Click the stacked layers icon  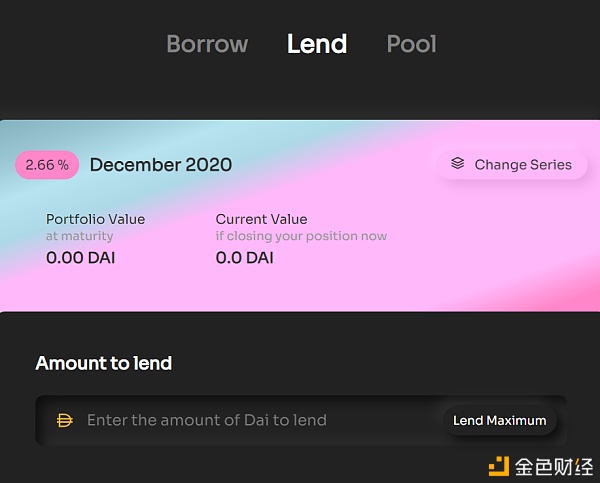(457, 163)
